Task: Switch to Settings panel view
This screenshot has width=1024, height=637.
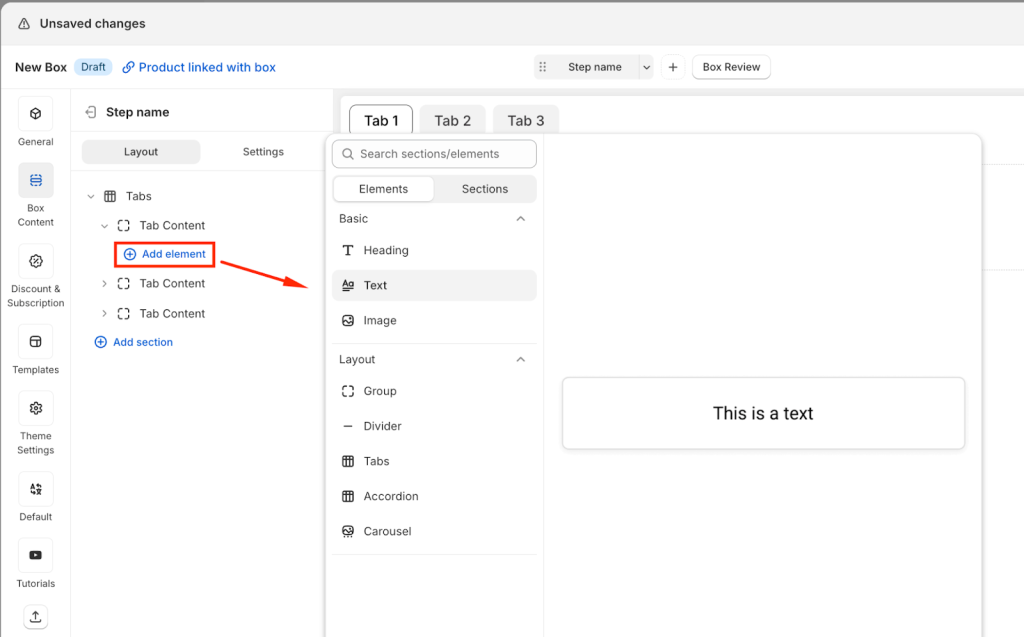Action: click(263, 152)
